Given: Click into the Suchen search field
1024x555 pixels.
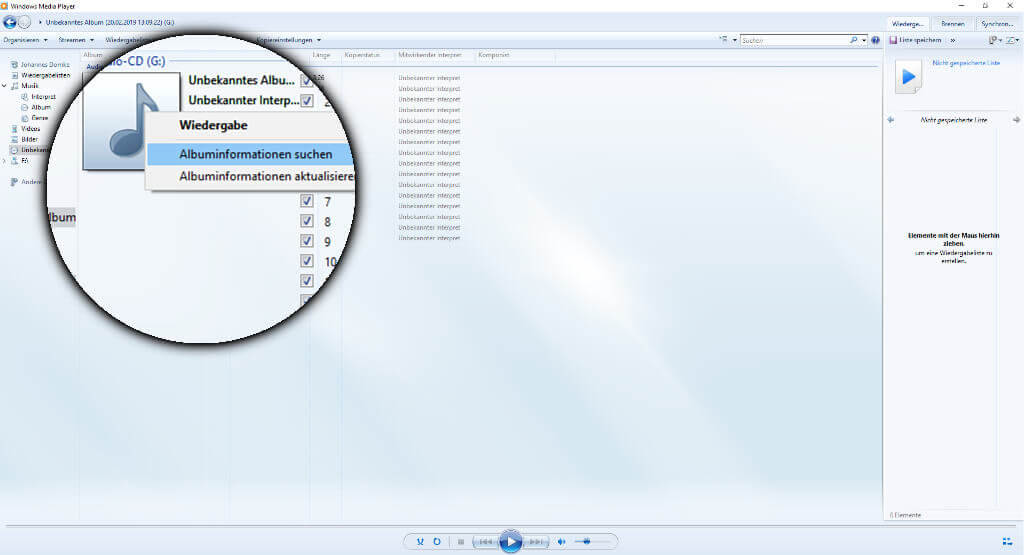Looking at the screenshot, I should (794, 40).
